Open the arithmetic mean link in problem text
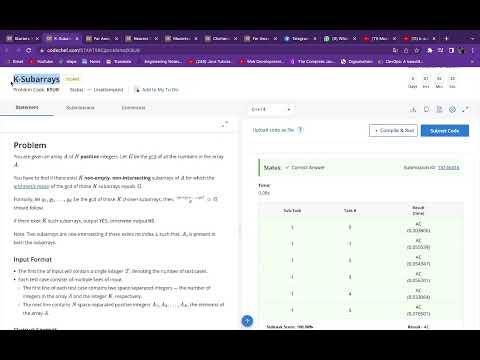The width and height of the screenshot is (480, 360). [x=31, y=186]
